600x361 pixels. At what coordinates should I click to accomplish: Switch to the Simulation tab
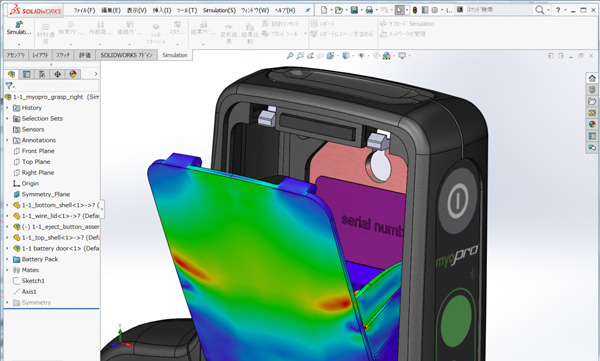[175, 55]
